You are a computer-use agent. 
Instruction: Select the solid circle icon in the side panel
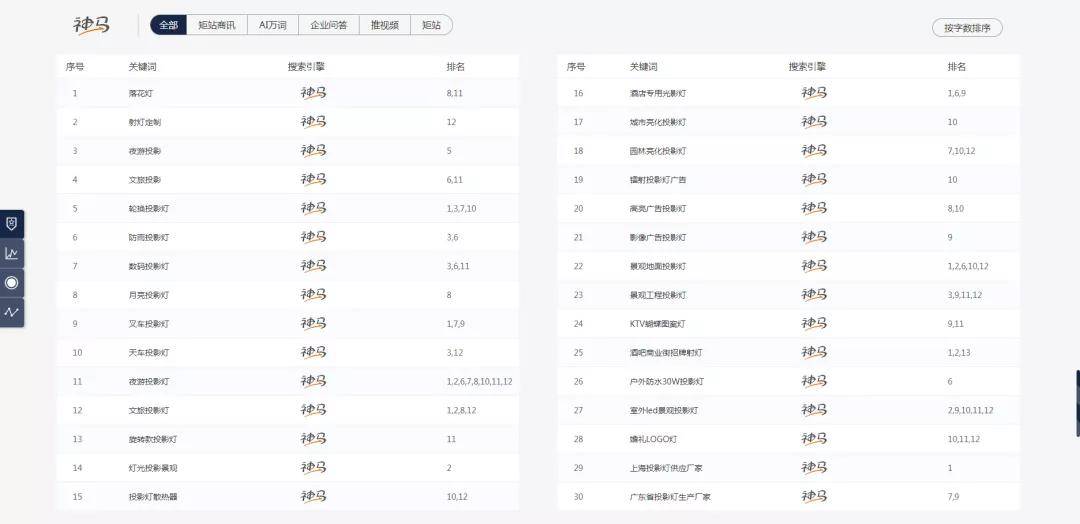coord(12,283)
